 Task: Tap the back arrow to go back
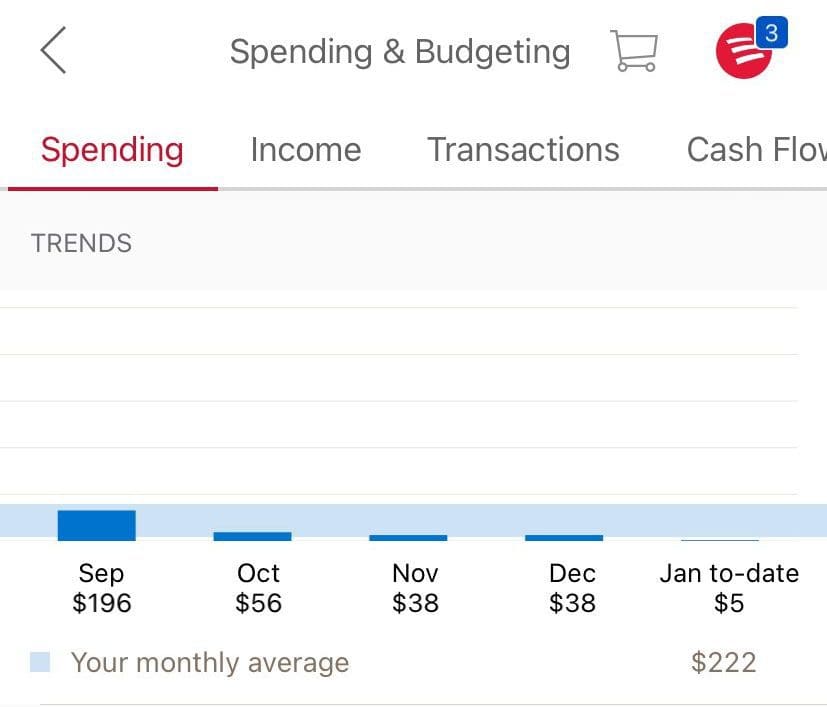pos(53,50)
